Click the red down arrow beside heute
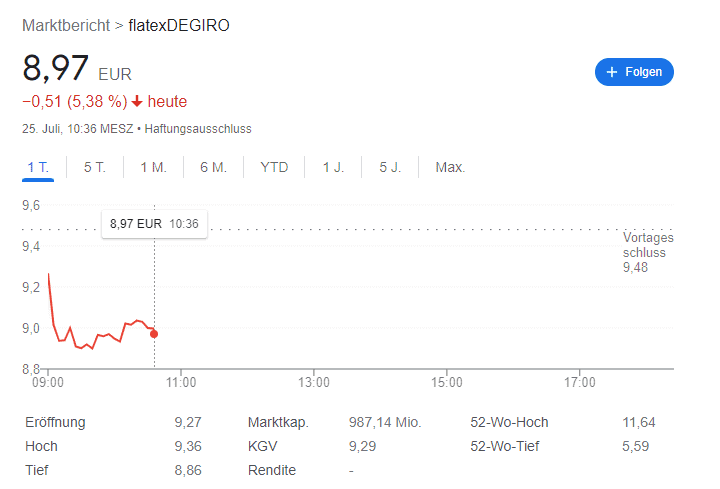Viewport: 720px width, 489px height. [137, 101]
